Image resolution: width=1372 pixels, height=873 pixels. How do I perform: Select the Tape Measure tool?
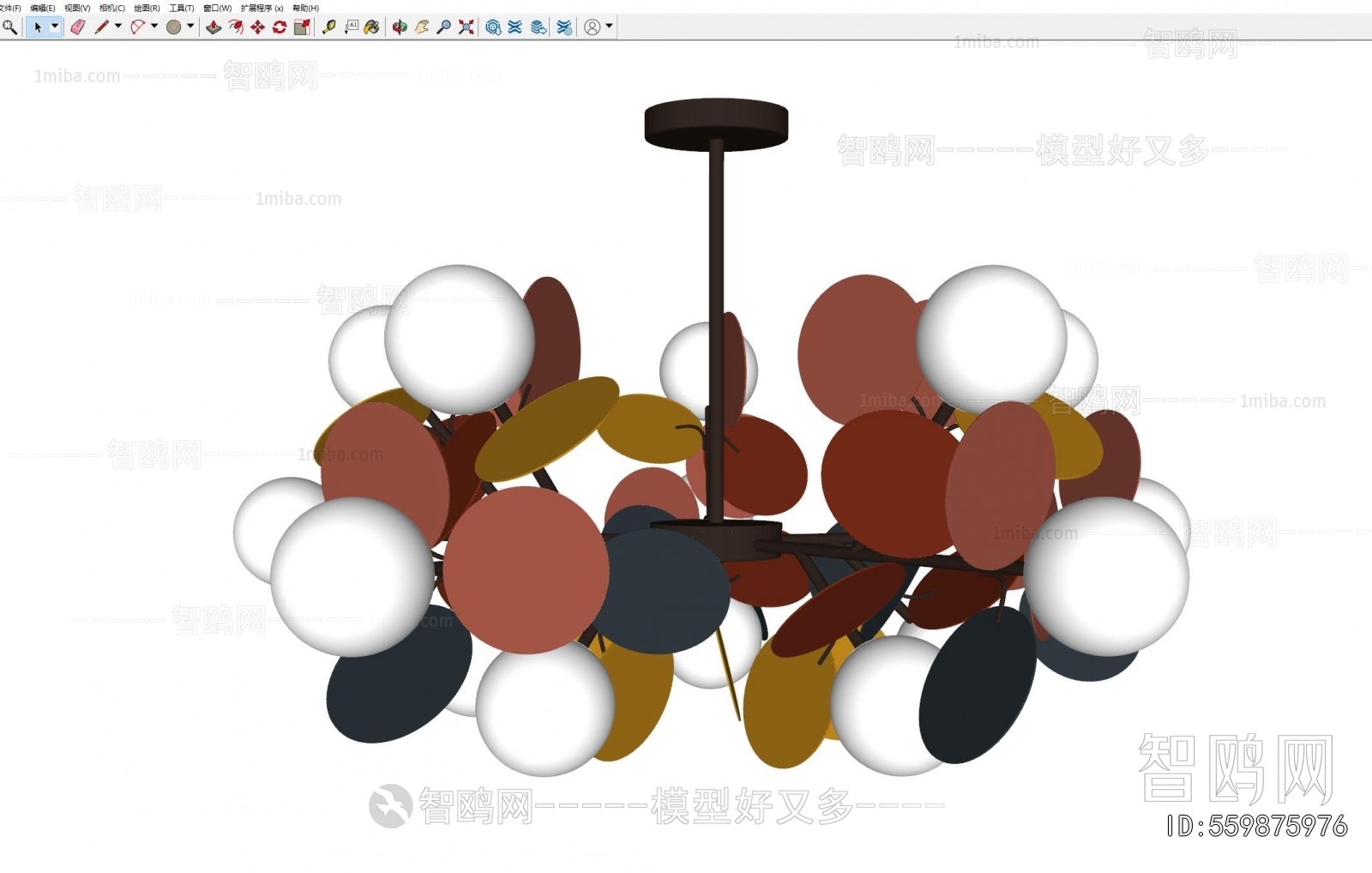[x=328, y=27]
